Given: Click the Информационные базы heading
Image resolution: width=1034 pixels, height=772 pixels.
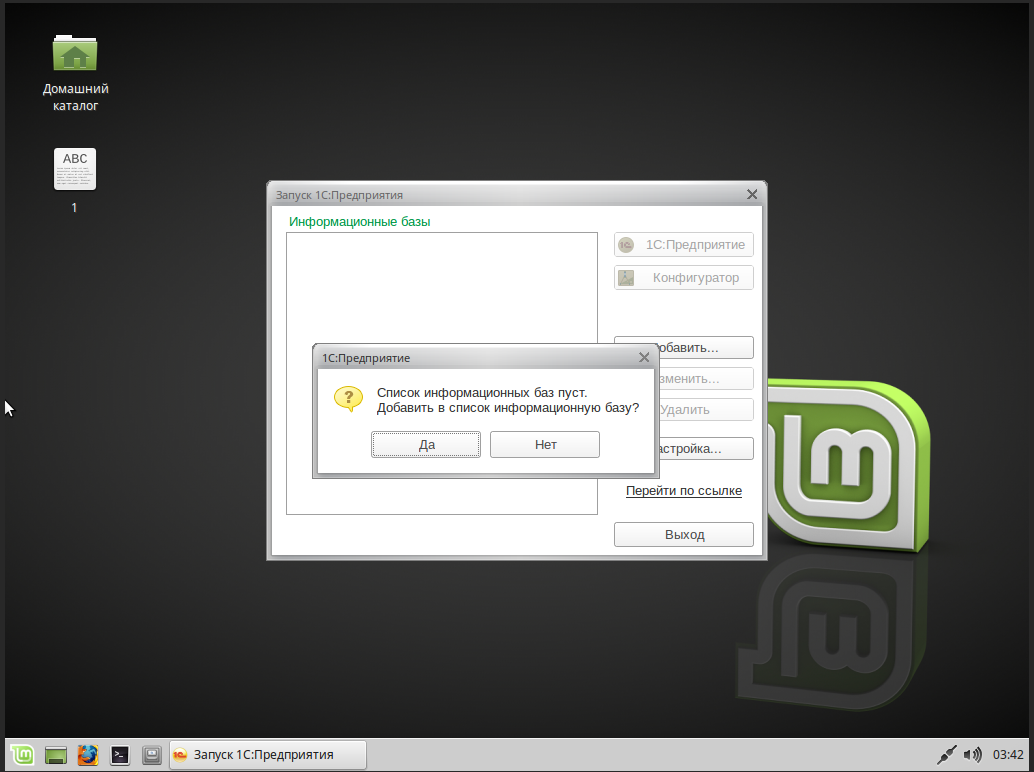Looking at the screenshot, I should coord(359,222).
